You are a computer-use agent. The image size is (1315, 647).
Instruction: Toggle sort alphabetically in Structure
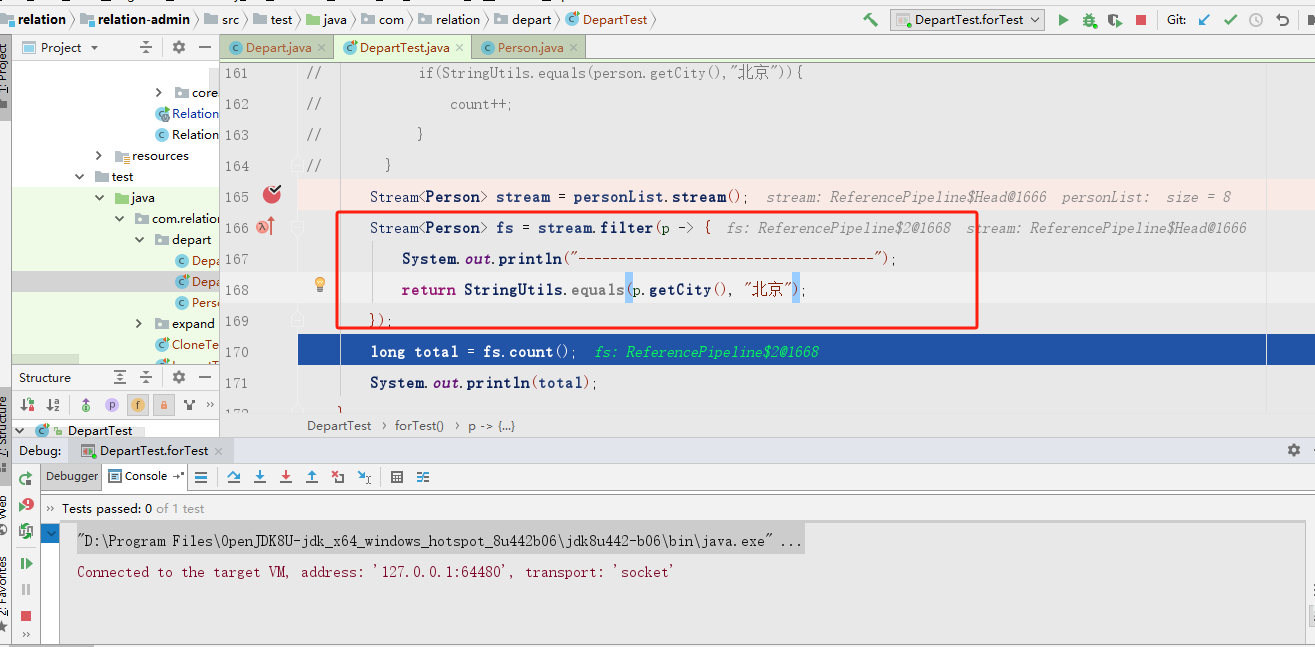tap(54, 405)
